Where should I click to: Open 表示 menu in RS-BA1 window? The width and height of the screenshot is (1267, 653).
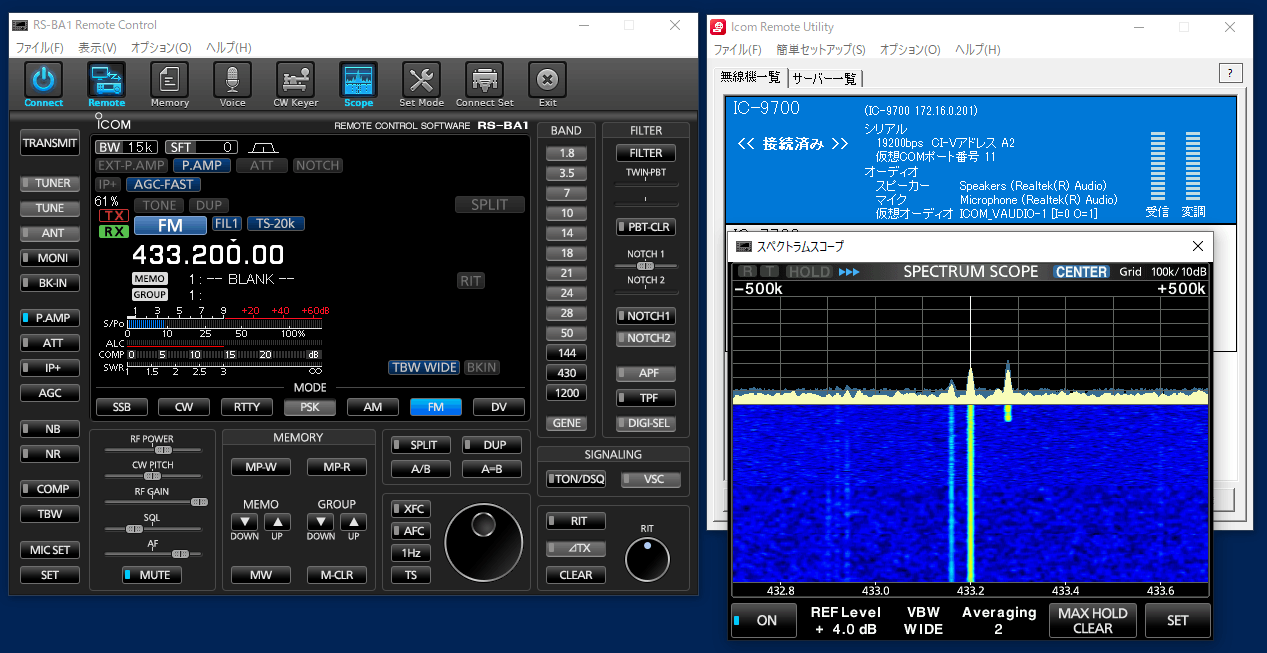pos(97,48)
